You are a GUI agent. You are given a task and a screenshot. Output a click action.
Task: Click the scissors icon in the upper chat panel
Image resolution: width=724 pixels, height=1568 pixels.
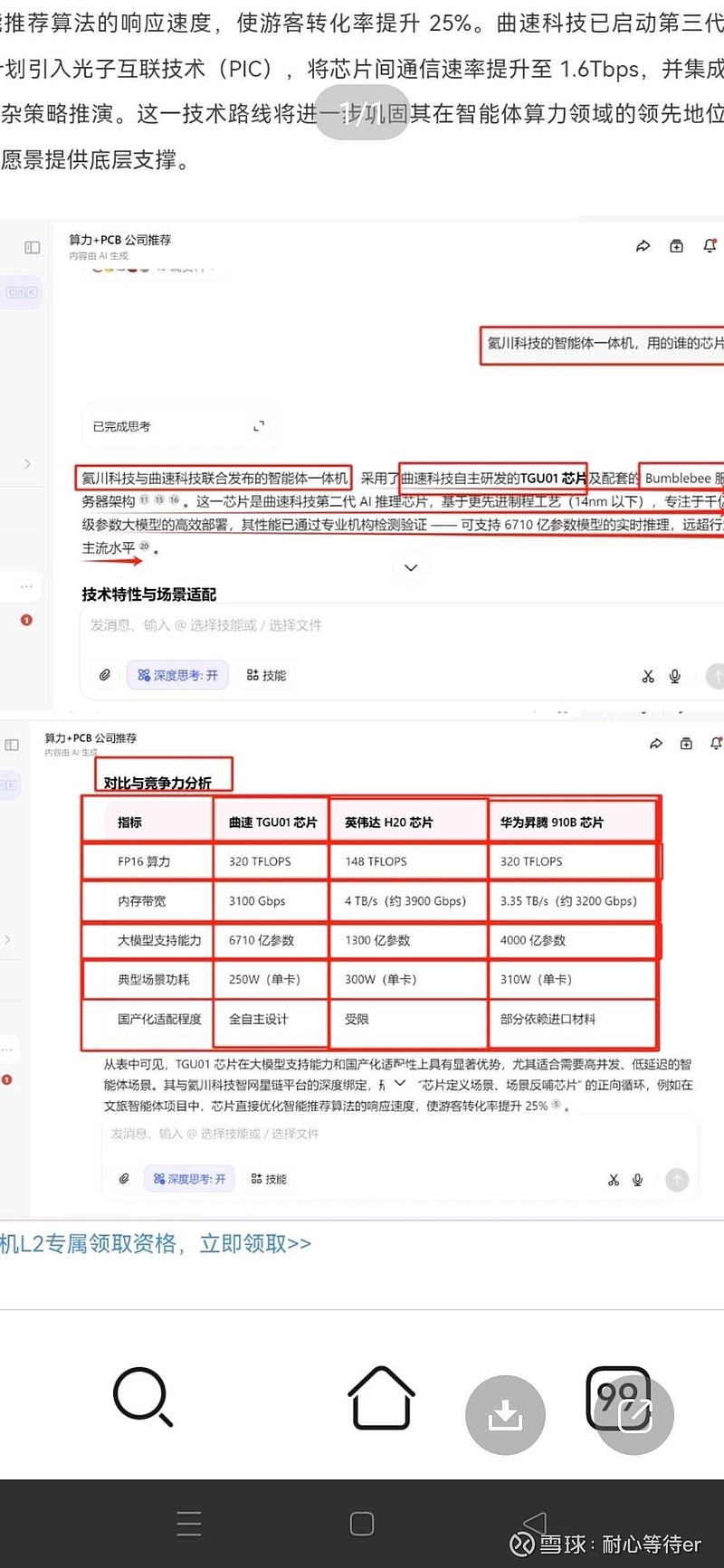click(x=648, y=676)
